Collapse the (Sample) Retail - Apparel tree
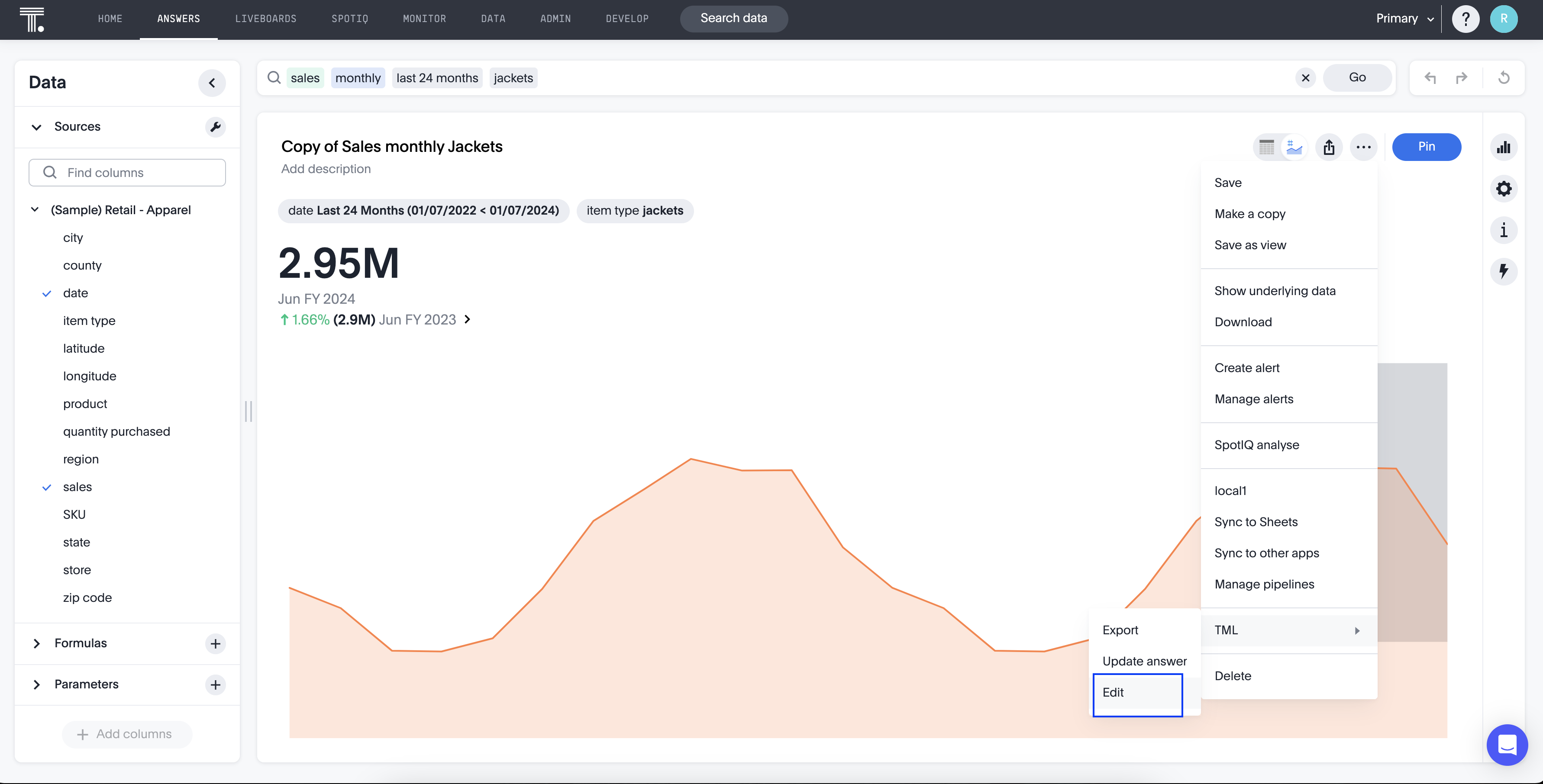1543x784 pixels. [x=35, y=210]
